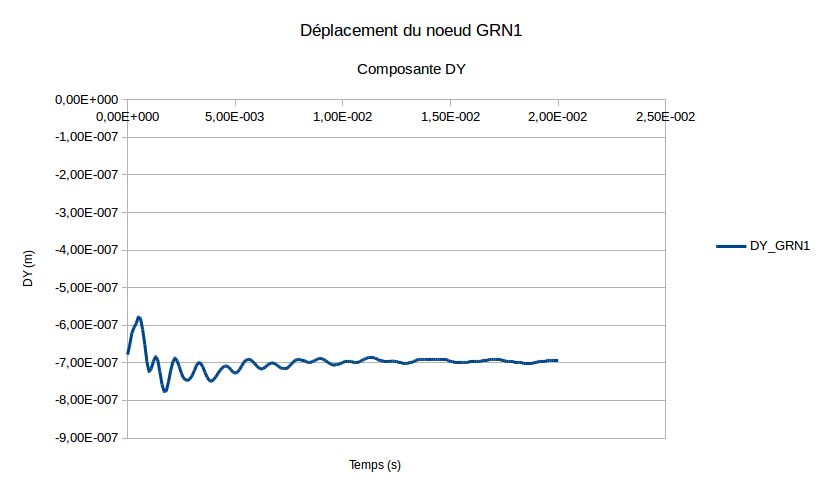Viewport: 822px width, 492px height.
Task: Click the first peak of the DY_GRN1 curve
Action: tap(139, 318)
